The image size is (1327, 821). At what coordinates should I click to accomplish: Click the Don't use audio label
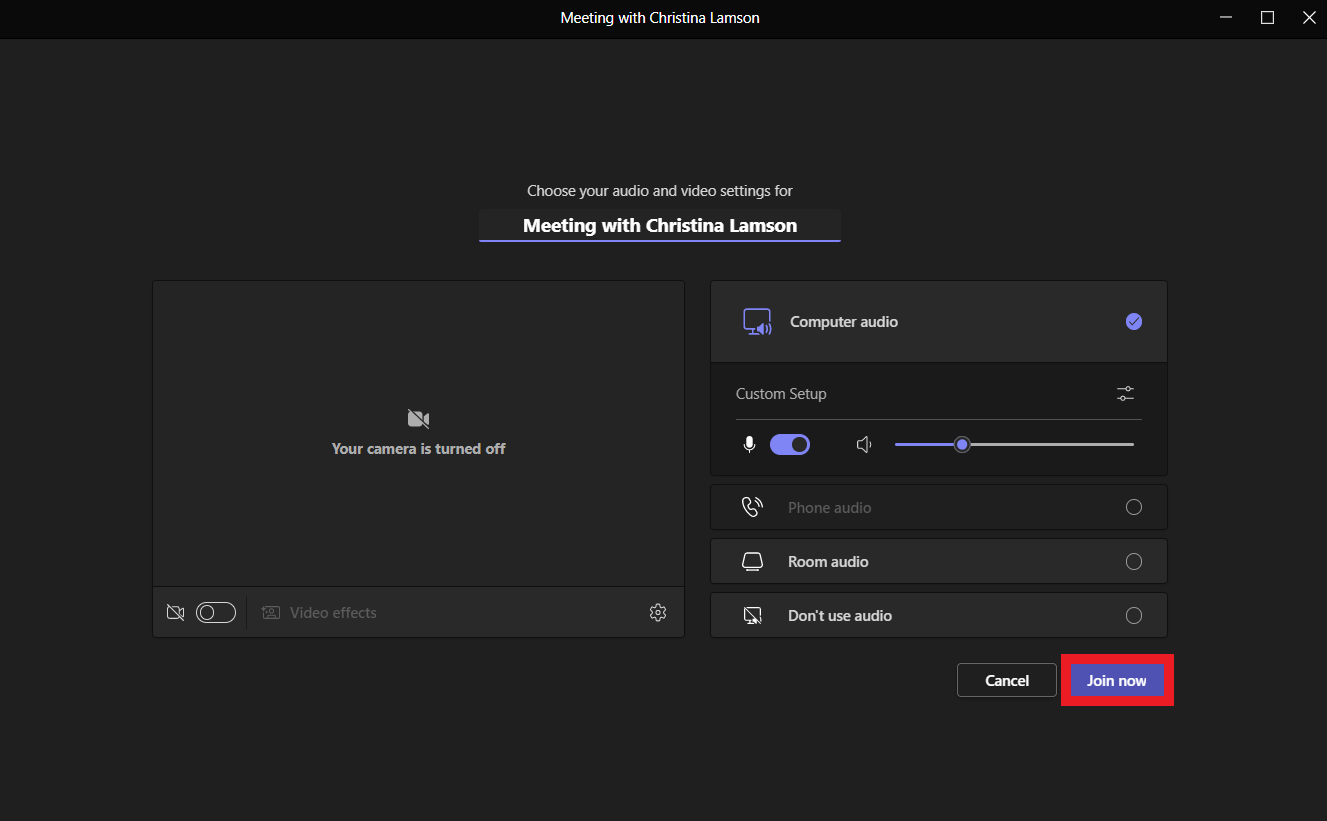[x=840, y=616]
